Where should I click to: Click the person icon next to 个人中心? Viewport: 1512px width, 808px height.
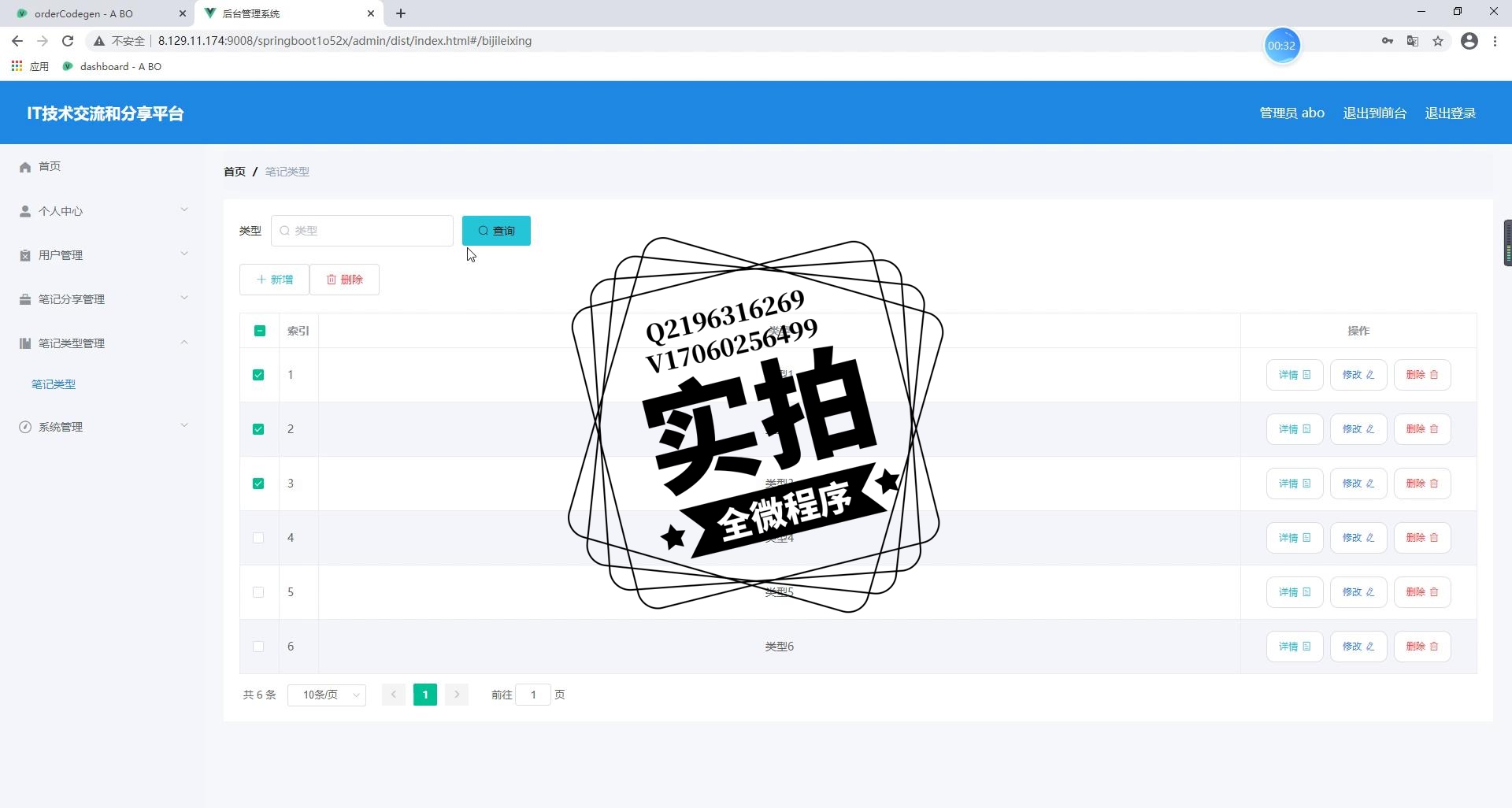pyautogui.click(x=25, y=211)
